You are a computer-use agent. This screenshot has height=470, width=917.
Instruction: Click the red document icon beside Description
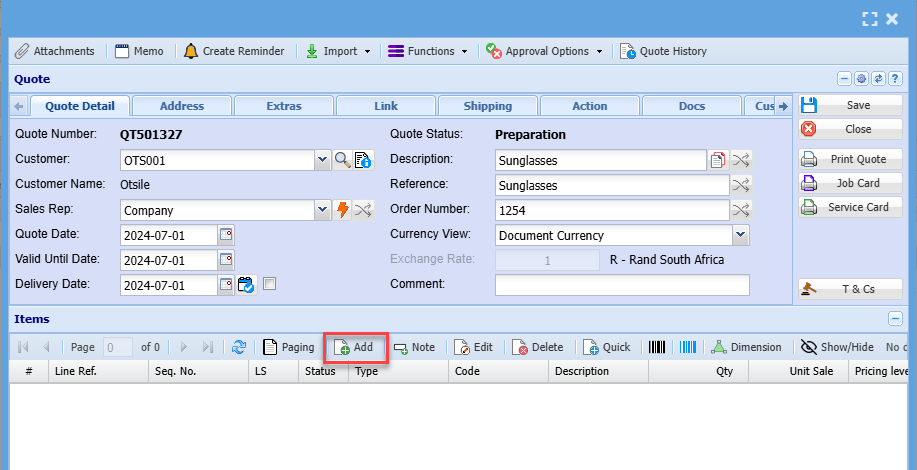click(717, 160)
